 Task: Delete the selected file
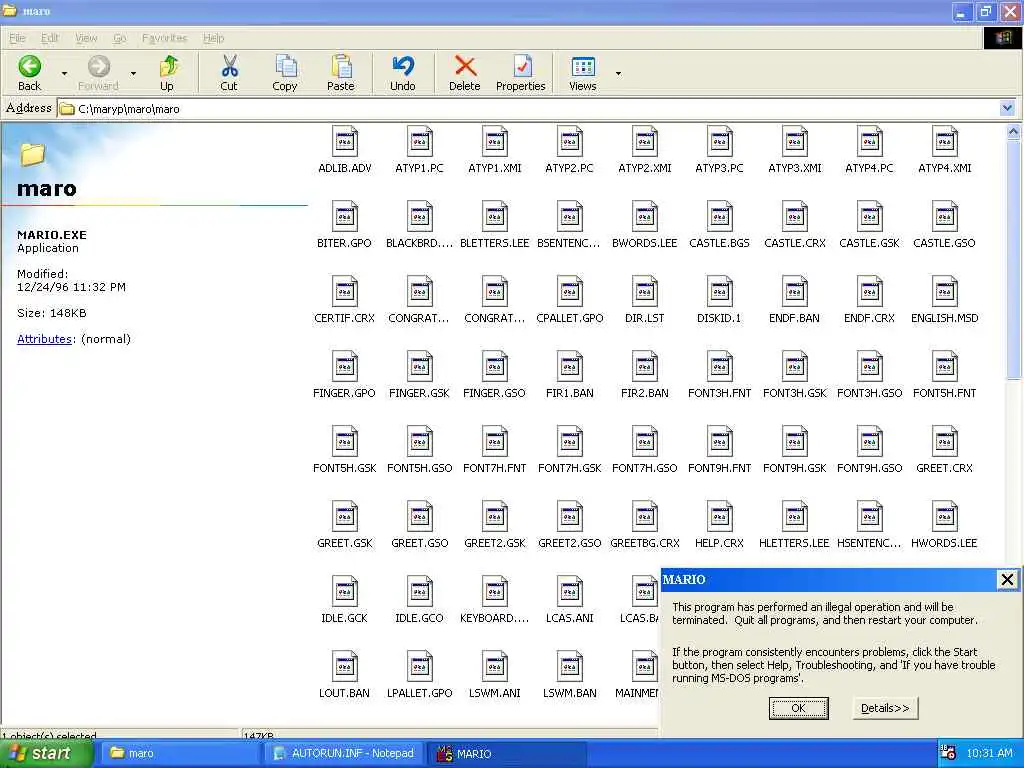click(x=464, y=73)
